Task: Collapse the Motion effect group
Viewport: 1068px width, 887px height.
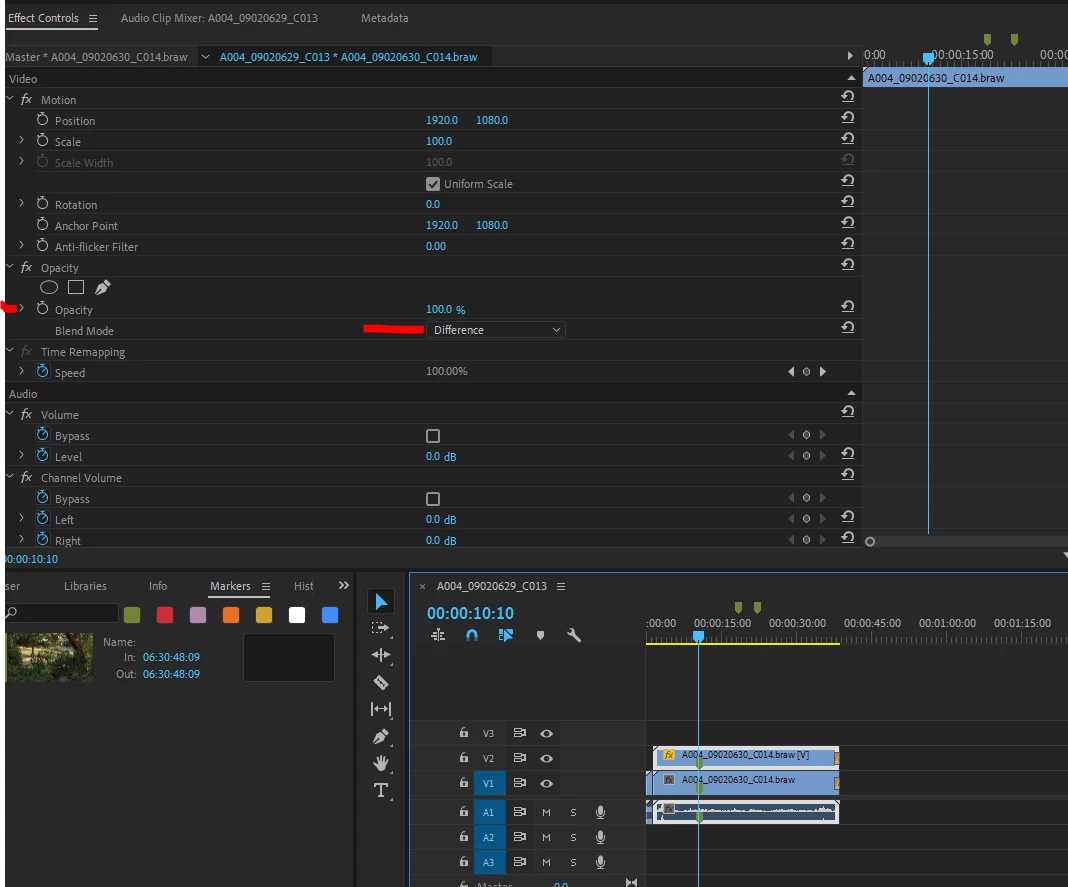Action: point(10,99)
